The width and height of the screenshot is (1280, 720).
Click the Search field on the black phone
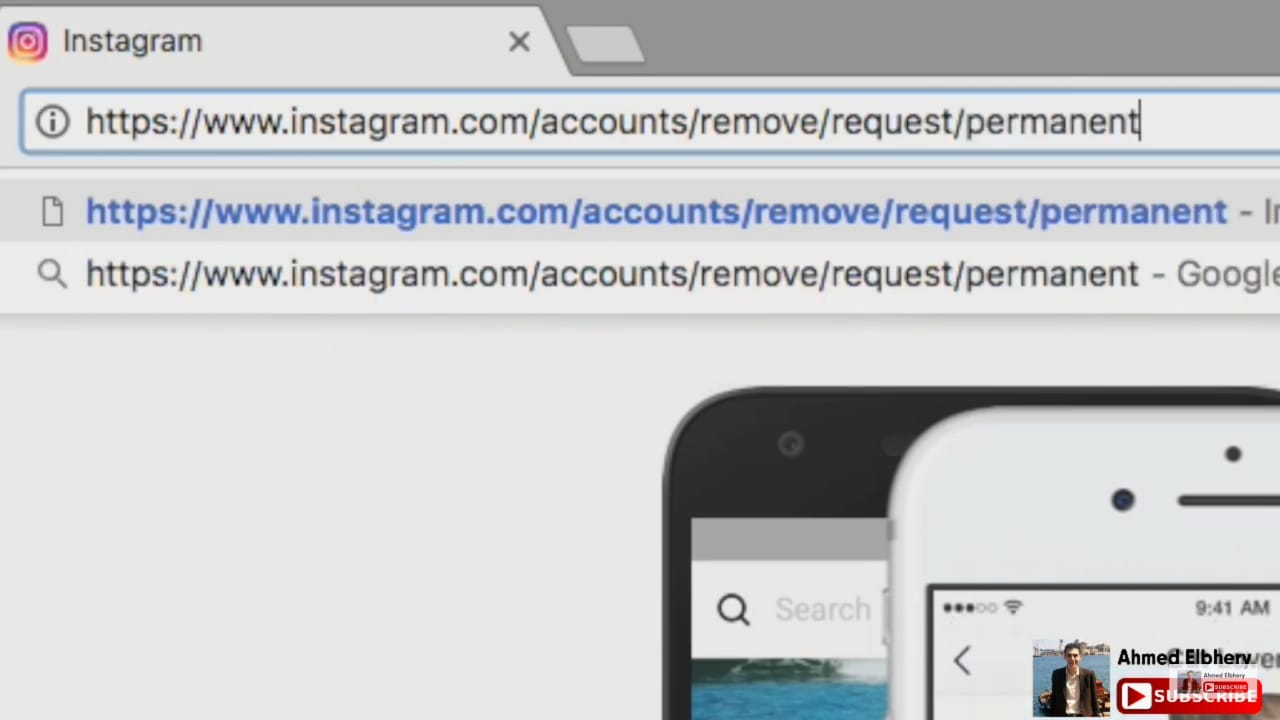[790, 609]
